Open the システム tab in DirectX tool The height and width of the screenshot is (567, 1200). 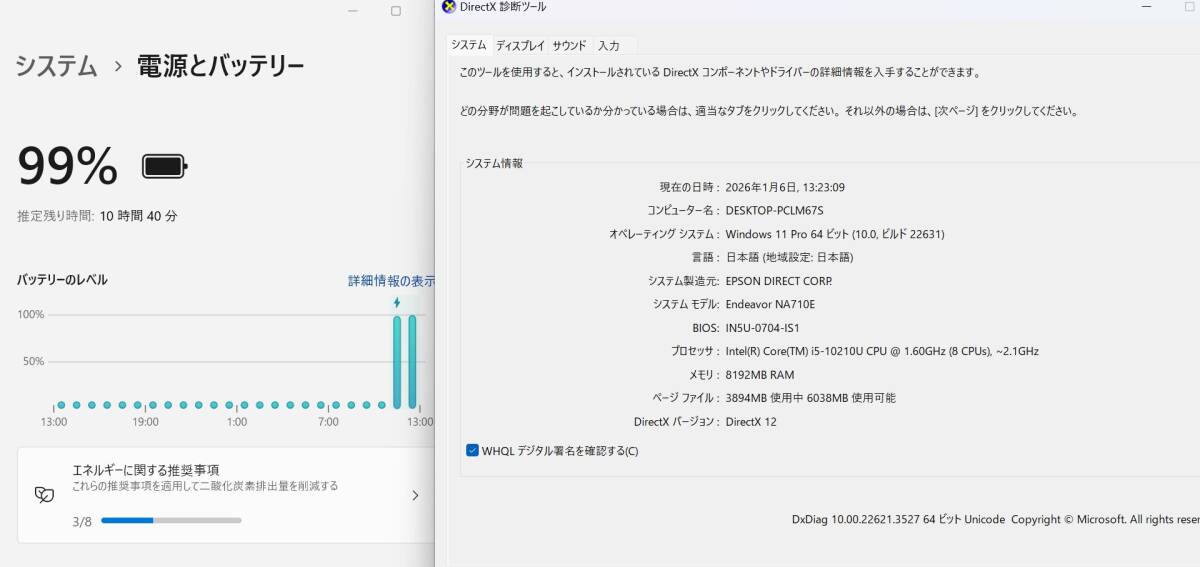point(469,45)
